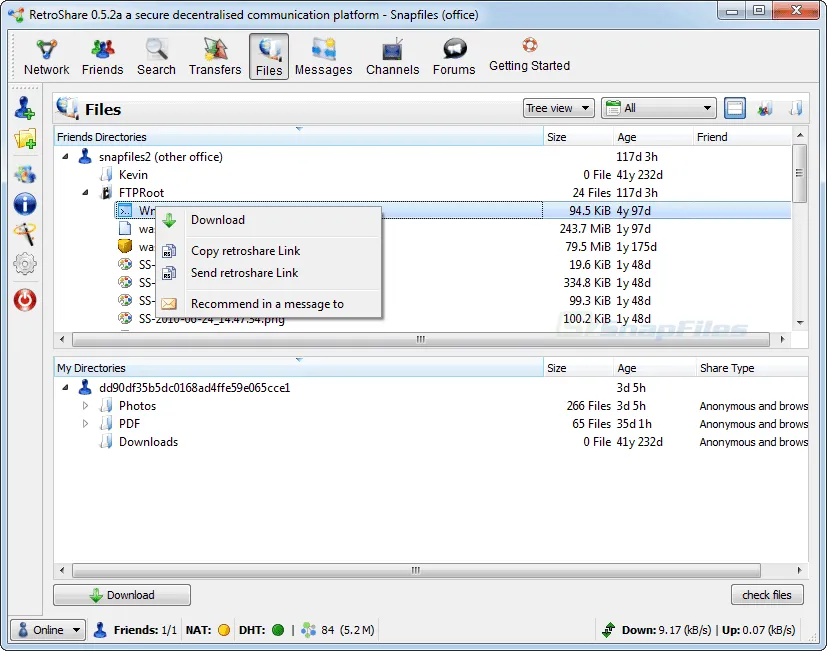Open the Messages page
827x651 pixels.
click(x=323, y=57)
